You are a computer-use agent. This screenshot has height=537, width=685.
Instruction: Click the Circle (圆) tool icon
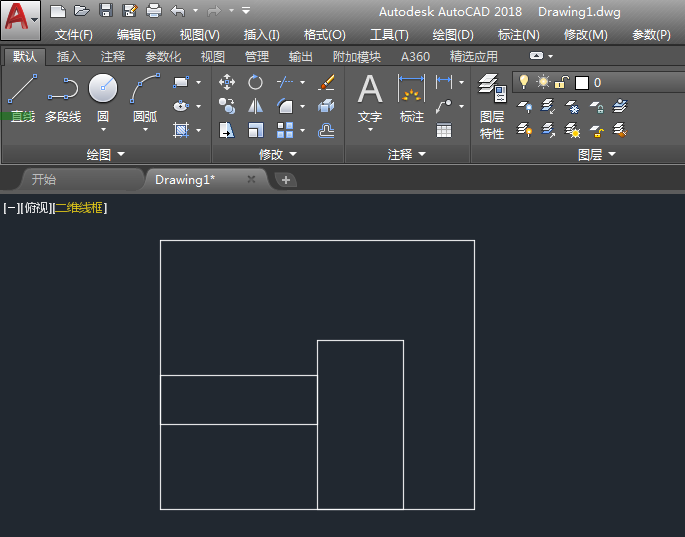103,90
